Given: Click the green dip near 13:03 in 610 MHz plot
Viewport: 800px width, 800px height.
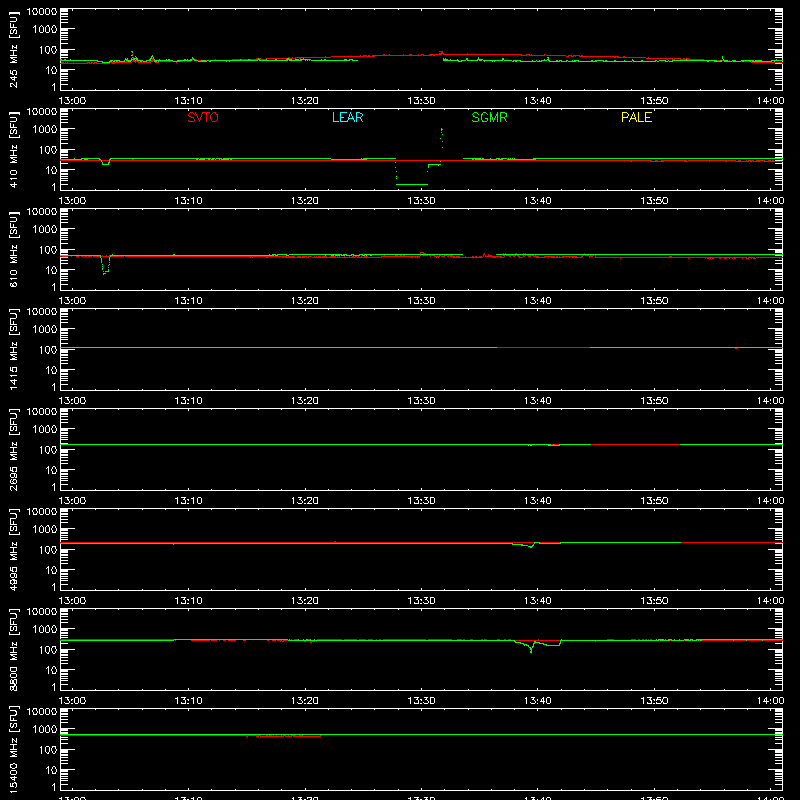Looking at the screenshot, I should pos(106,265).
